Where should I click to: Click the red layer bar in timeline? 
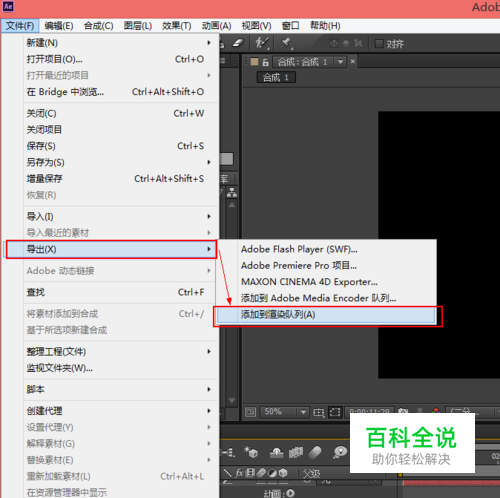pyautogui.click(x=451, y=483)
